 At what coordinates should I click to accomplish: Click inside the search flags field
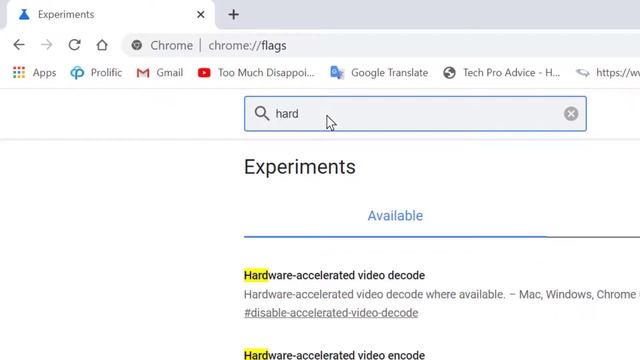coord(415,114)
